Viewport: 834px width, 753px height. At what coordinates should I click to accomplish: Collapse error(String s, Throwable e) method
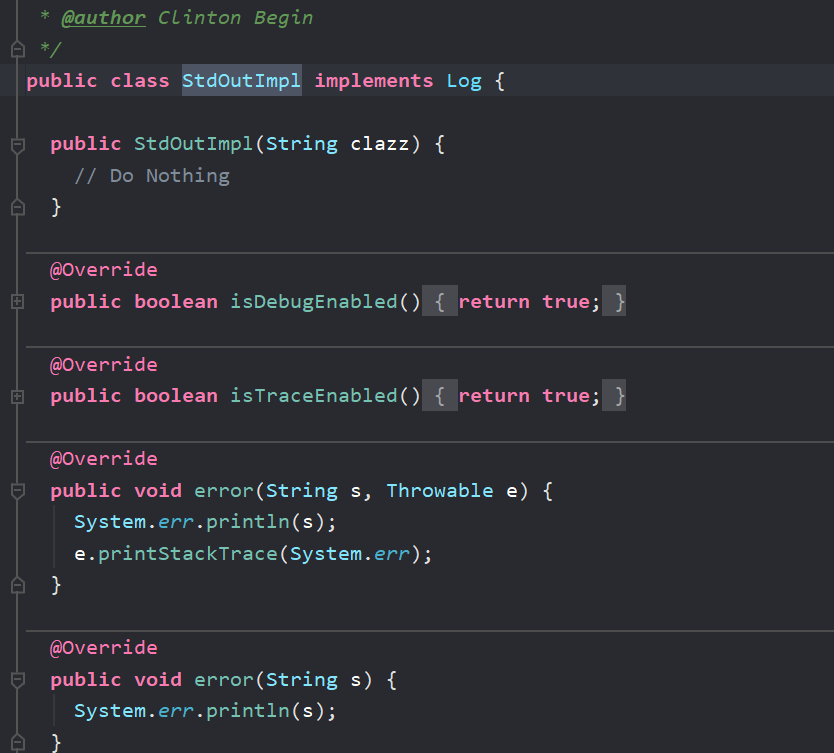pyautogui.click(x=18, y=491)
